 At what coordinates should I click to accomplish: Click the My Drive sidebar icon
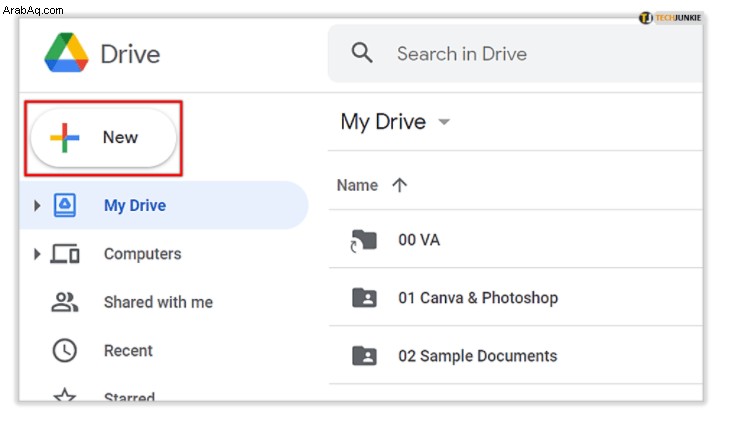pos(65,205)
